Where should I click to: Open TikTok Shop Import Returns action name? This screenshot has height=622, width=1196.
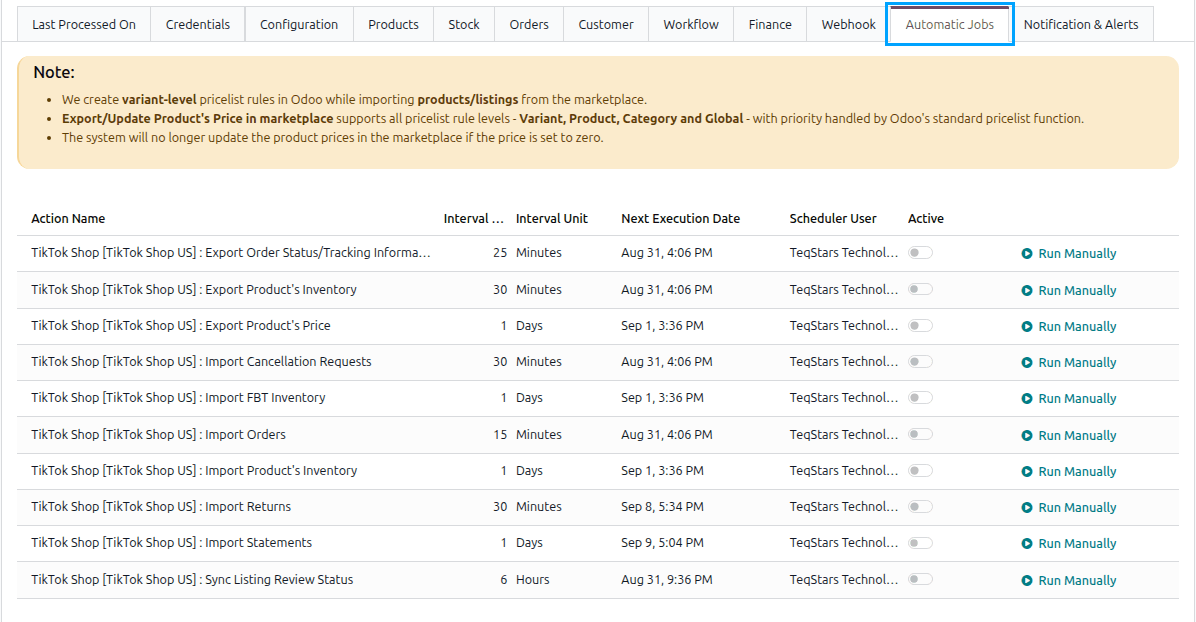click(161, 506)
